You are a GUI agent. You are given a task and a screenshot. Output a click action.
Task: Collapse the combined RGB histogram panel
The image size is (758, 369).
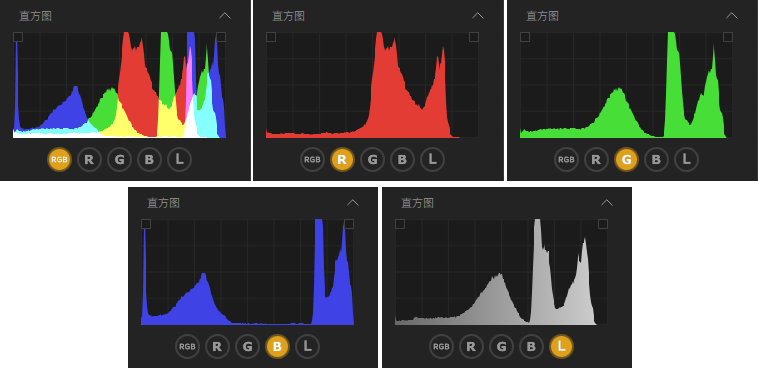tap(225, 16)
